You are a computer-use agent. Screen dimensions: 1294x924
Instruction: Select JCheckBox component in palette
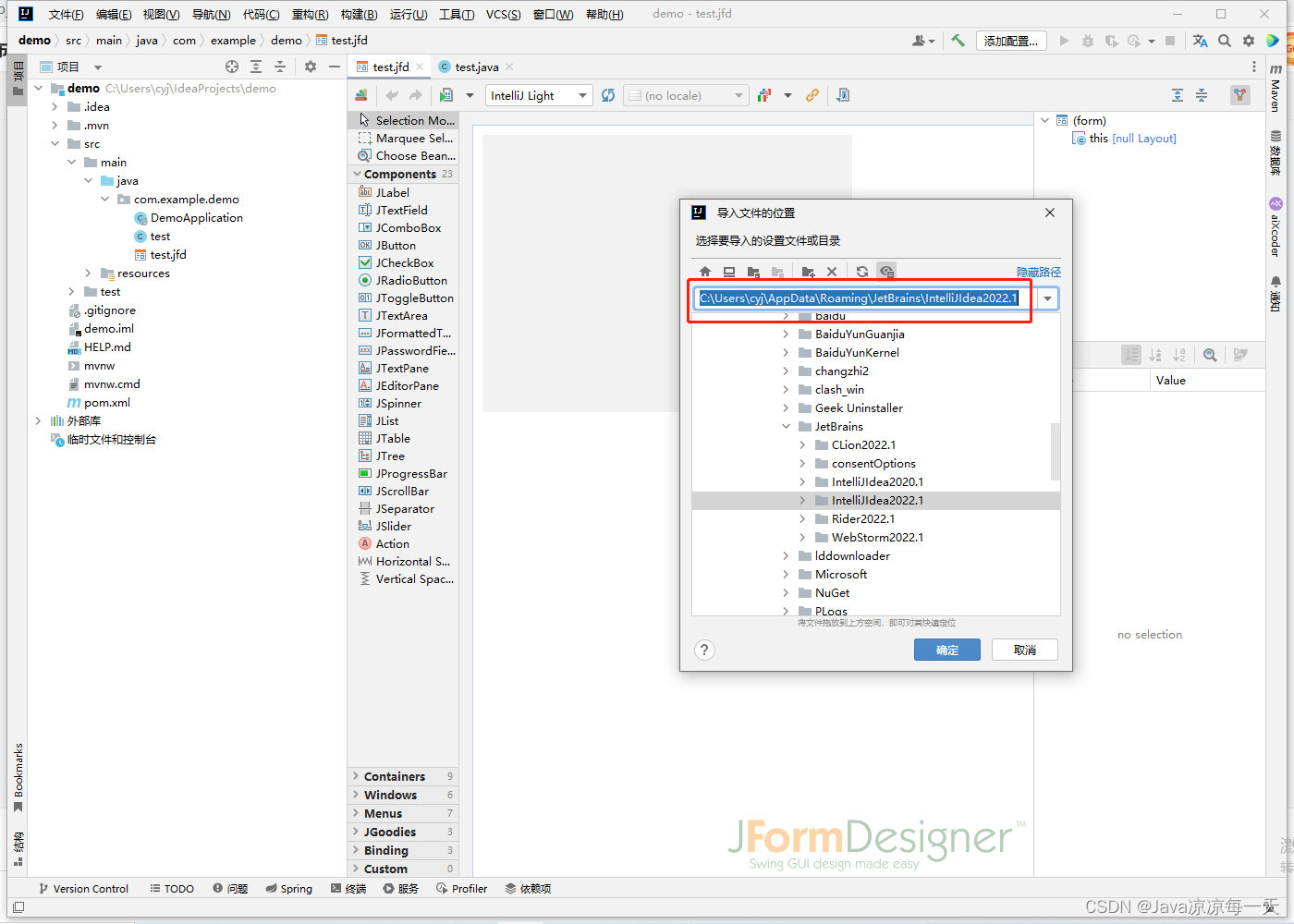(x=403, y=262)
